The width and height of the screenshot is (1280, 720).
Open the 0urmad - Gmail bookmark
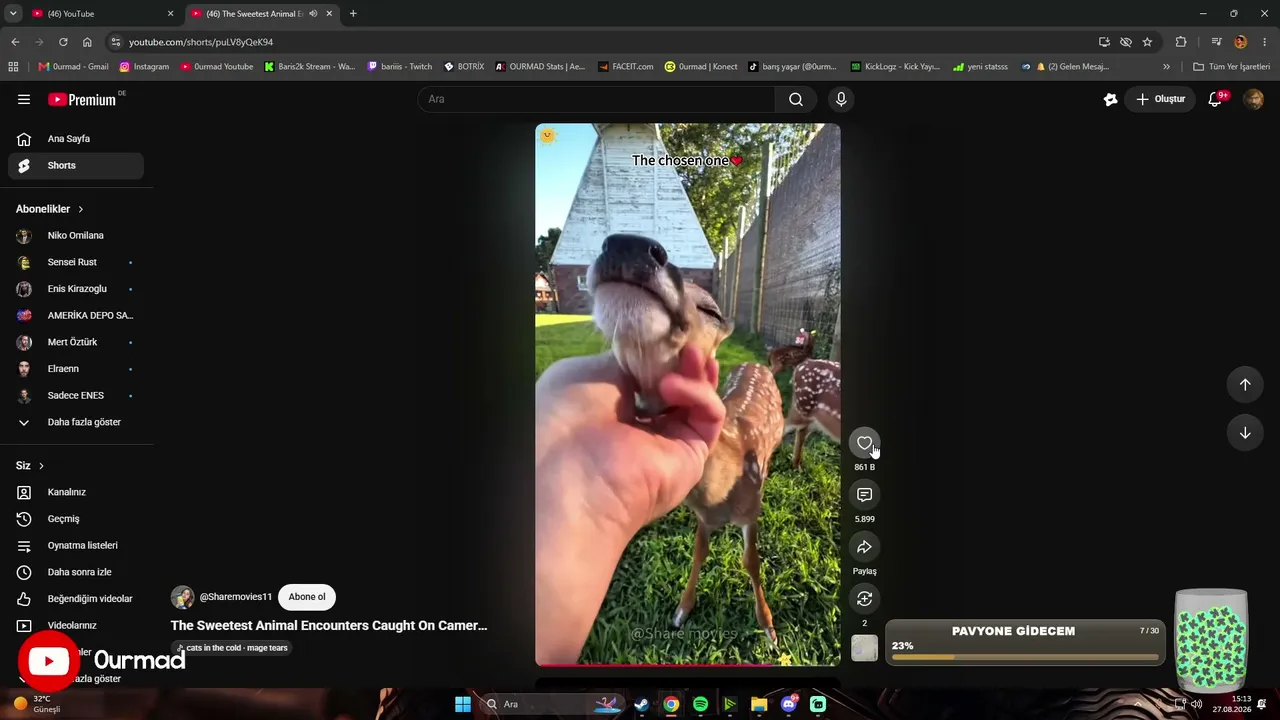coord(73,67)
